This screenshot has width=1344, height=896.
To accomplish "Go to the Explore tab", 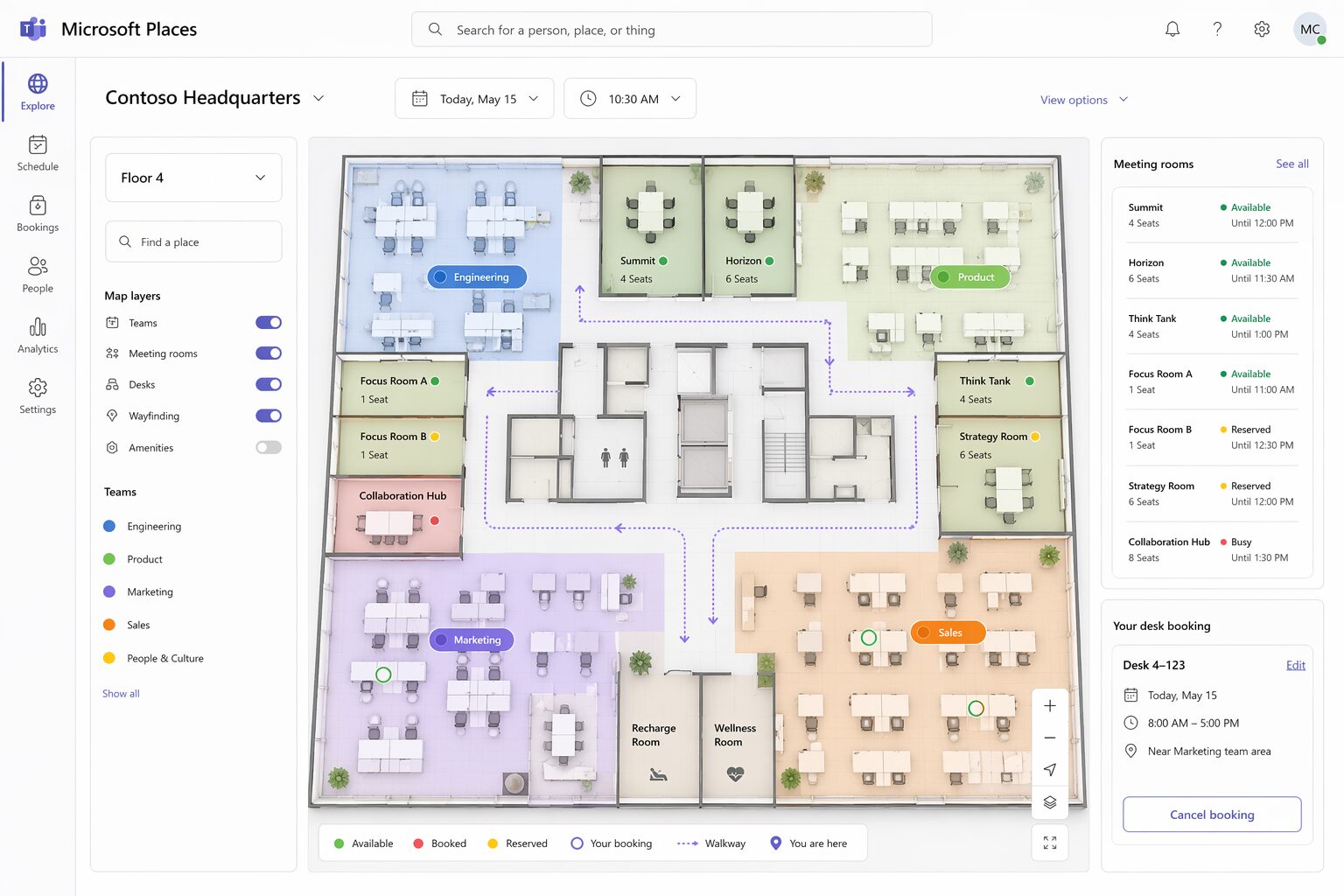I will point(38,92).
